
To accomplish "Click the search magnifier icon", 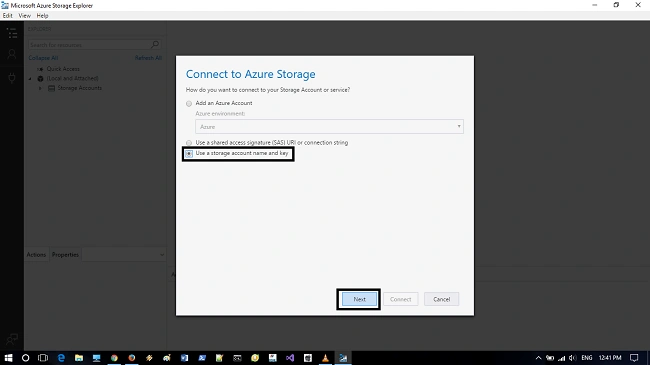I will 155,44.
